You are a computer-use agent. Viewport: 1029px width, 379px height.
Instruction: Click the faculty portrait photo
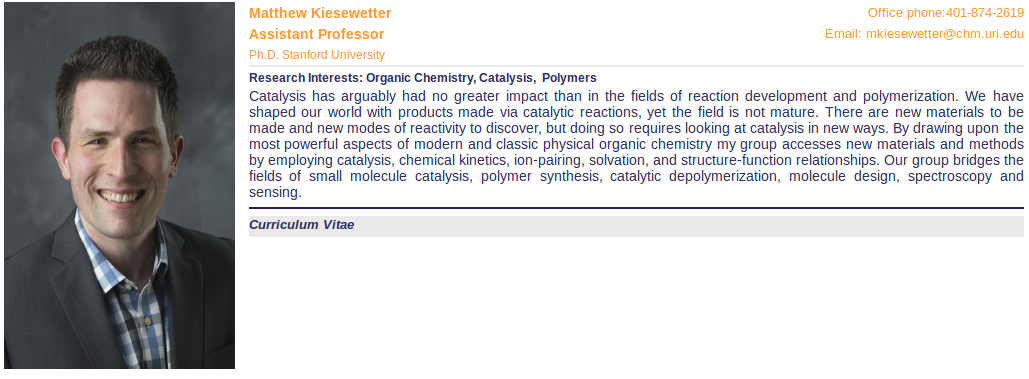click(x=119, y=186)
